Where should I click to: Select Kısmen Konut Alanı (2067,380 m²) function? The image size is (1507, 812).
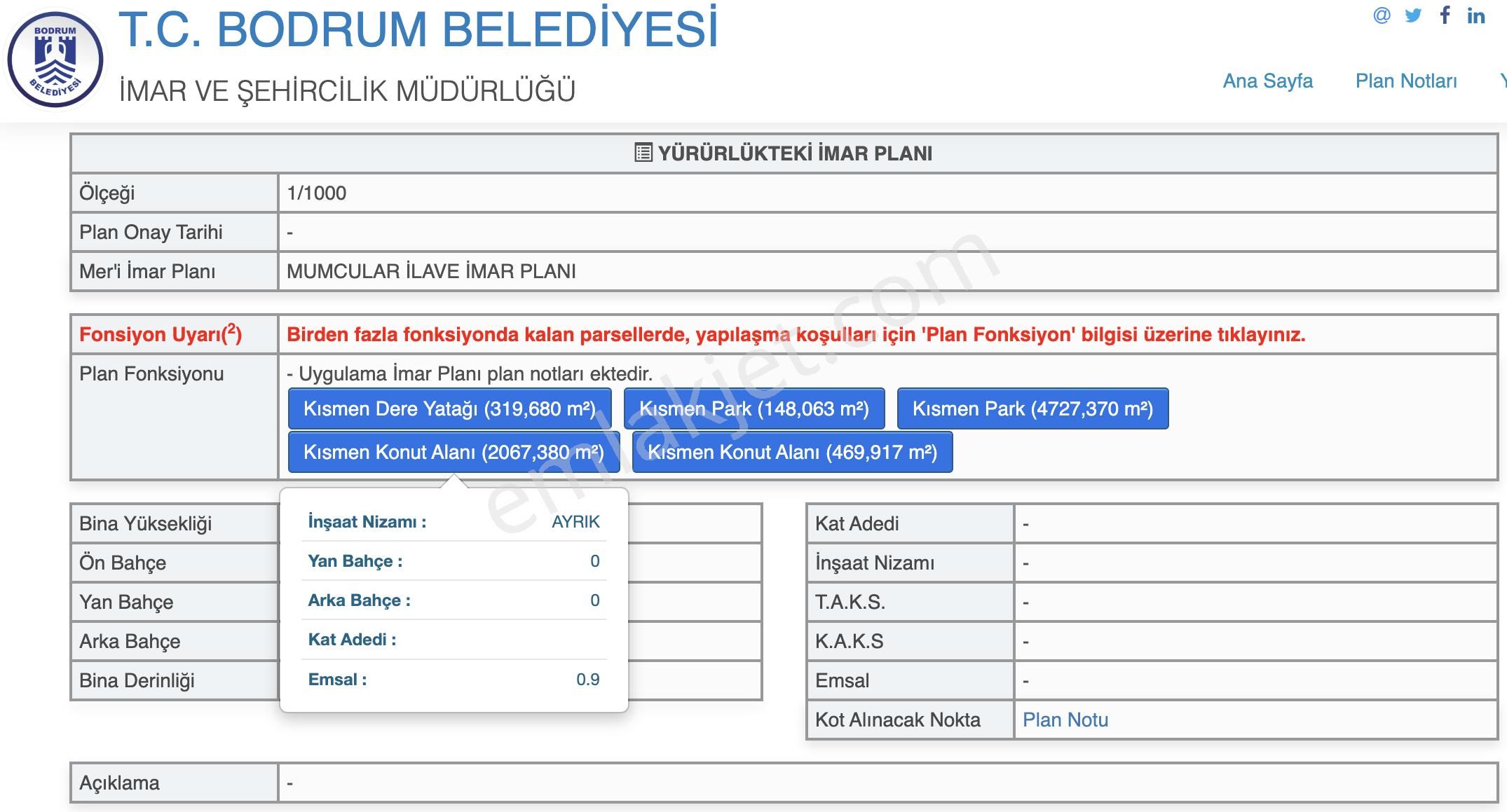[456, 453]
